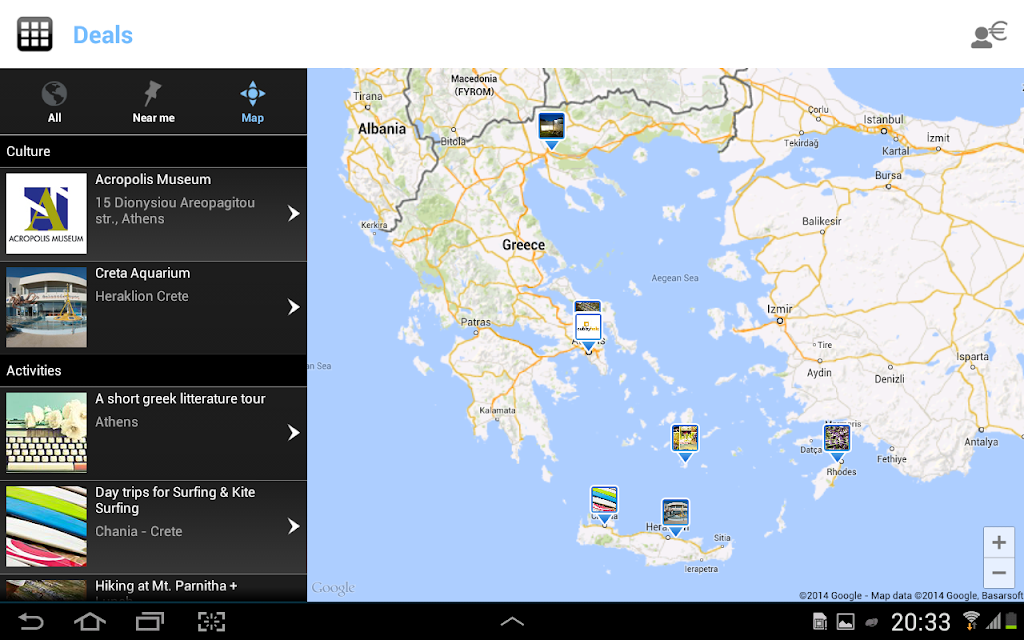Image resolution: width=1024 pixels, height=640 pixels.
Task: Tap the map marker in northern Greece
Action: 551,131
